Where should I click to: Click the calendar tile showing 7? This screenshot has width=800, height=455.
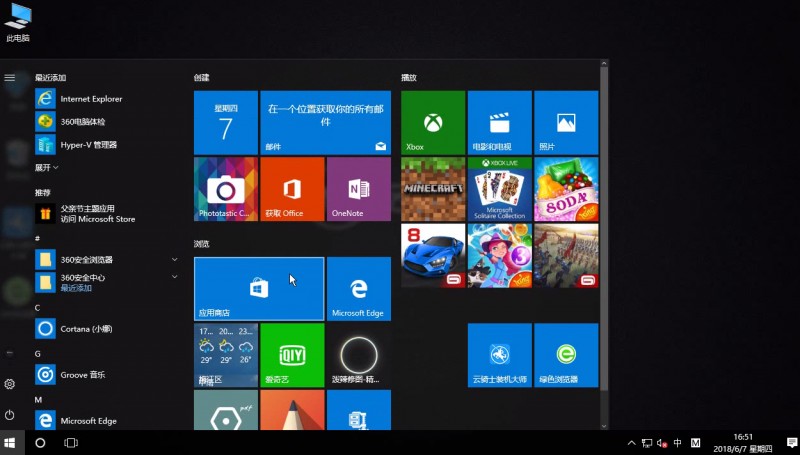(226, 122)
